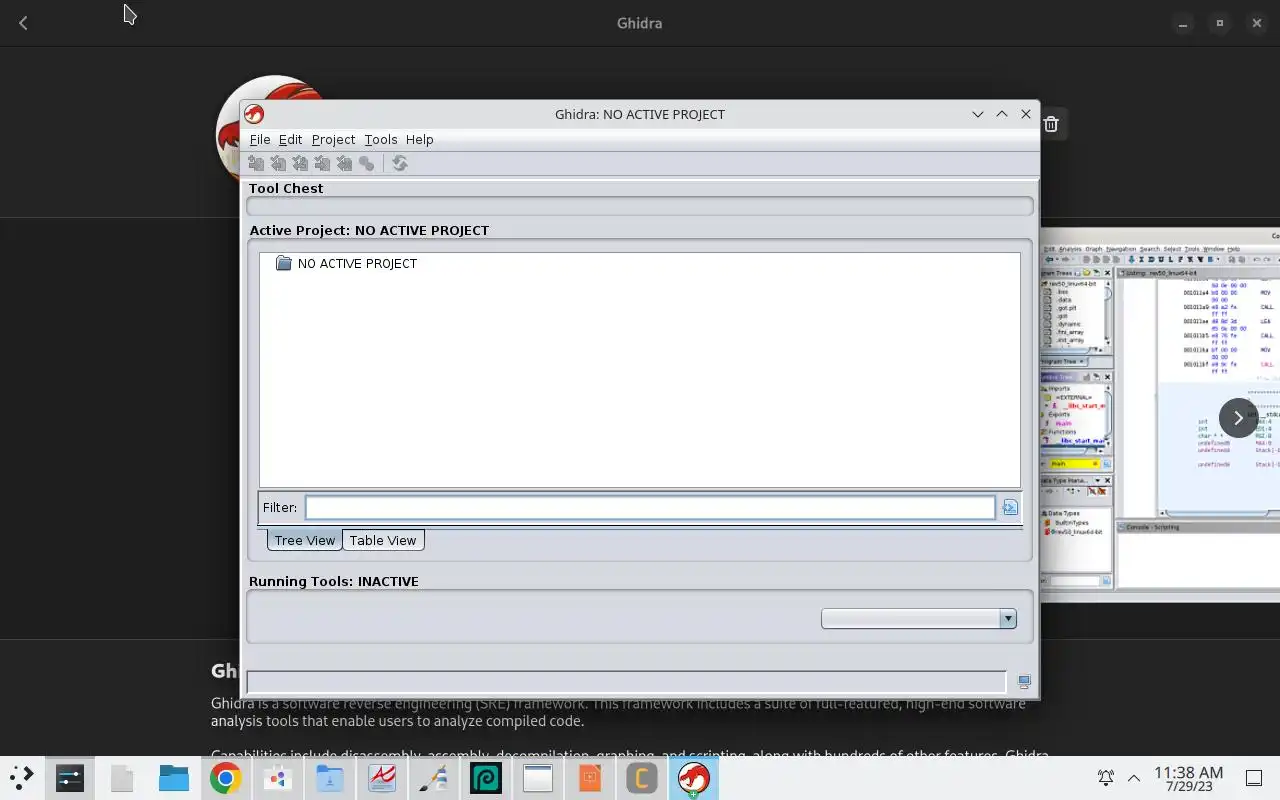Click the Ghidra dragon on the taskbar
The height and width of the screenshot is (800, 1280).
[x=694, y=778]
